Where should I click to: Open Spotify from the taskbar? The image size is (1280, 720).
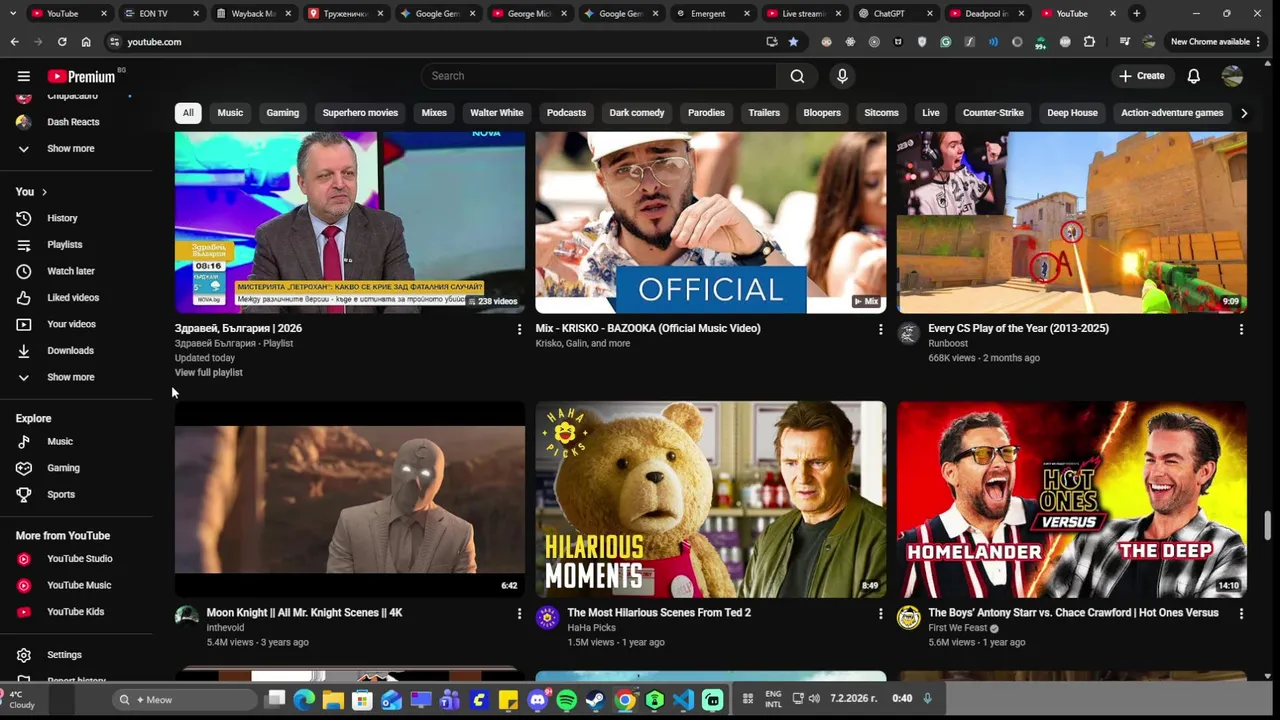point(566,700)
